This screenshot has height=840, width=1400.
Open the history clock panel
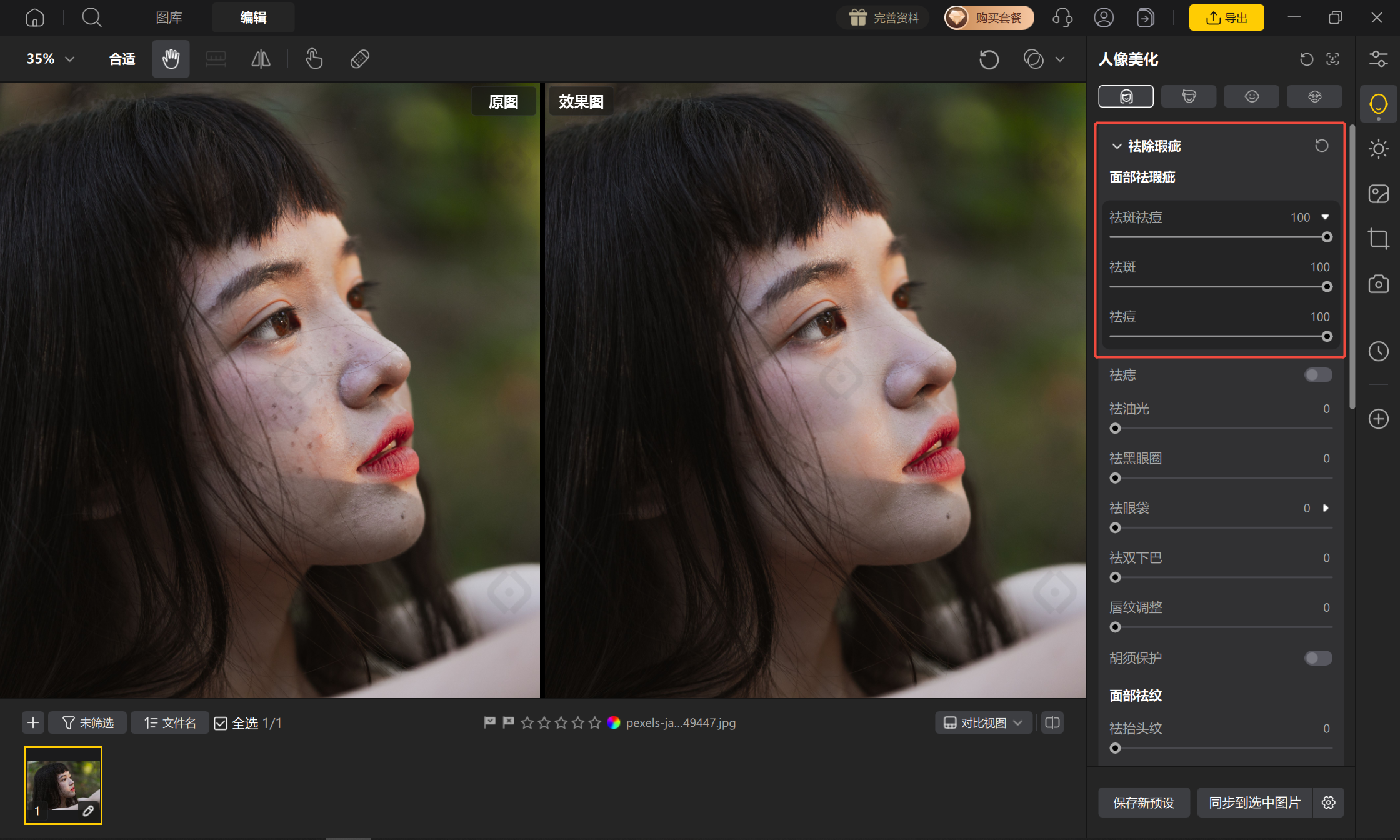(x=1378, y=351)
